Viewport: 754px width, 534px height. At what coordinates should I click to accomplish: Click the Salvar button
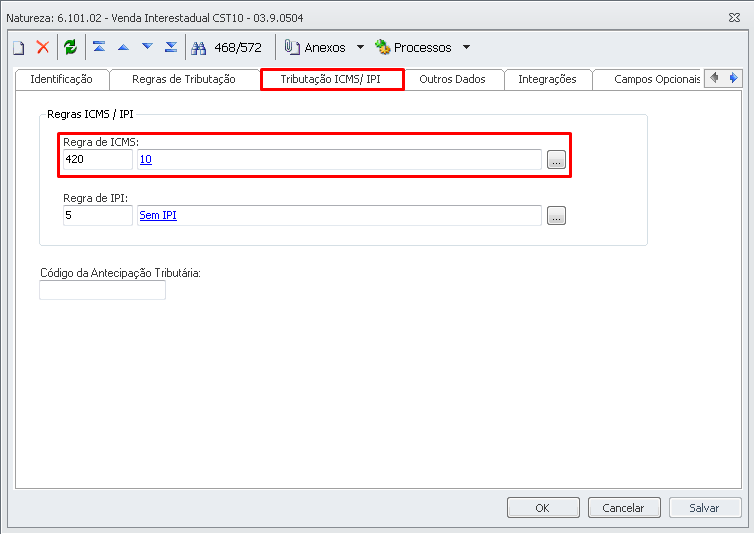(704, 508)
